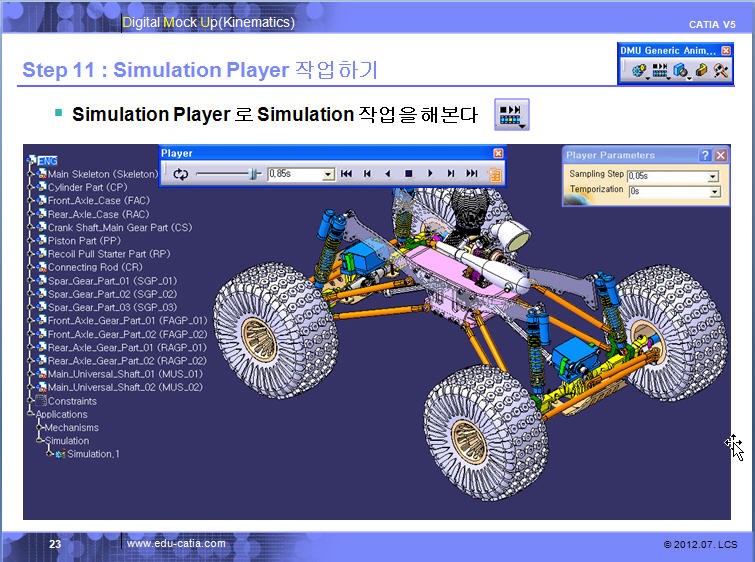Click the help button in Player Parameters
755x562 pixels.
[705, 155]
